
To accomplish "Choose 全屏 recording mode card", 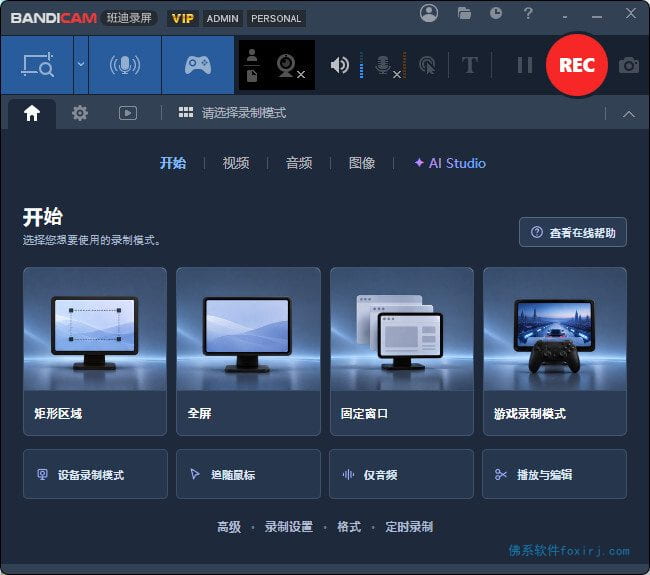I will tap(248, 352).
